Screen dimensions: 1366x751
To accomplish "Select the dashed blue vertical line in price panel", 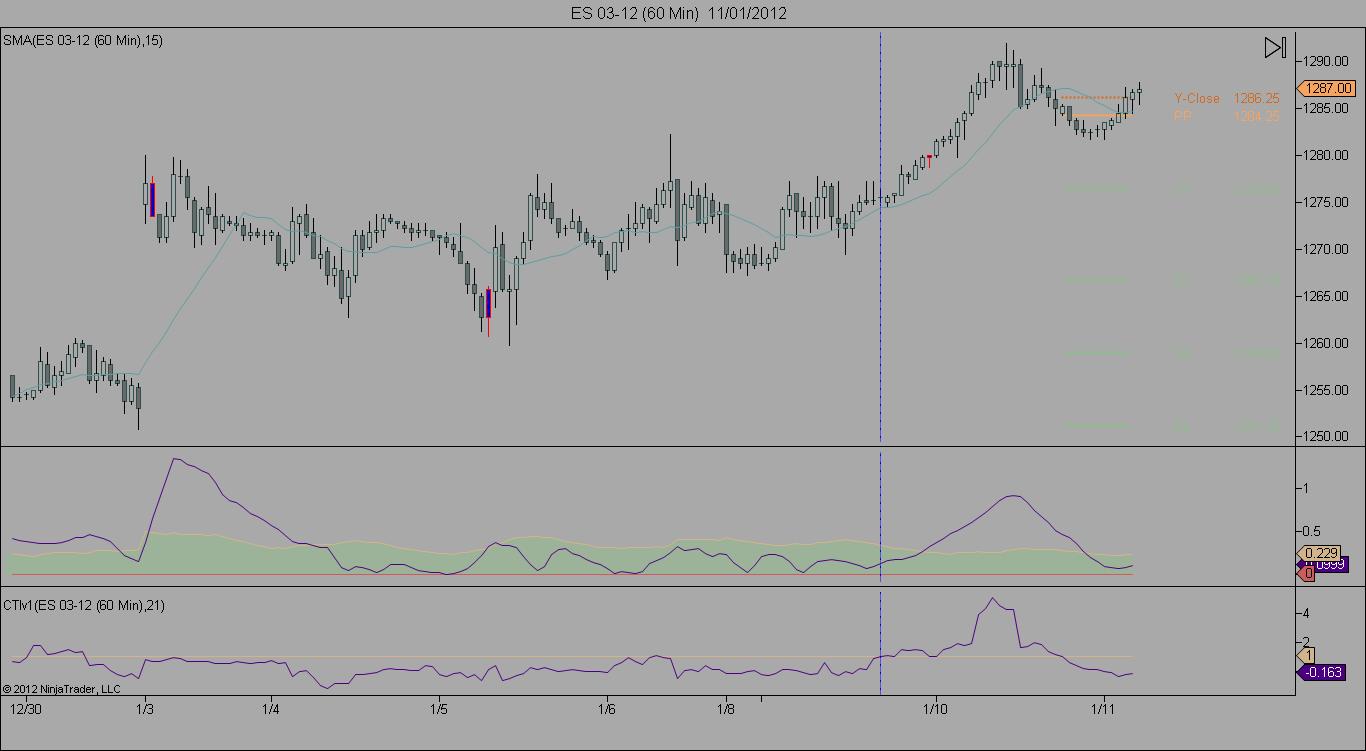I will pyautogui.click(x=880, y=237).
